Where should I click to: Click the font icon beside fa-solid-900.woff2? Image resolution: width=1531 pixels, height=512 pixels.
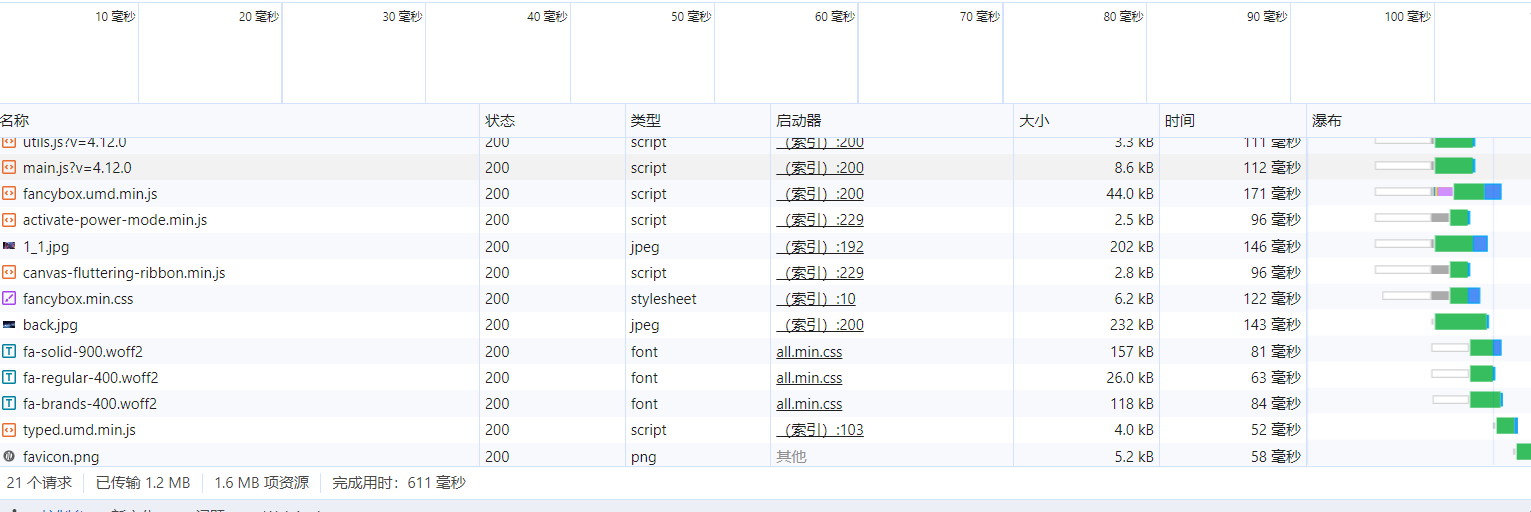[9, 351]
